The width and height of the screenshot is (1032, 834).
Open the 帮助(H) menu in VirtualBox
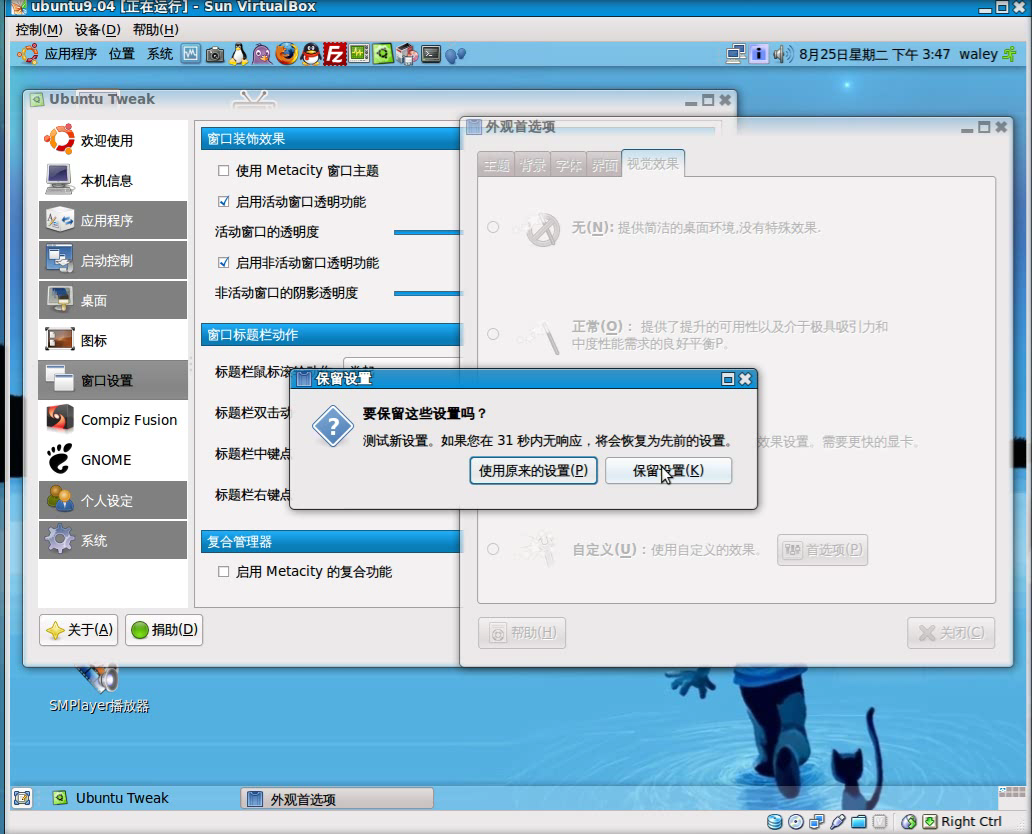click(156, 30)
